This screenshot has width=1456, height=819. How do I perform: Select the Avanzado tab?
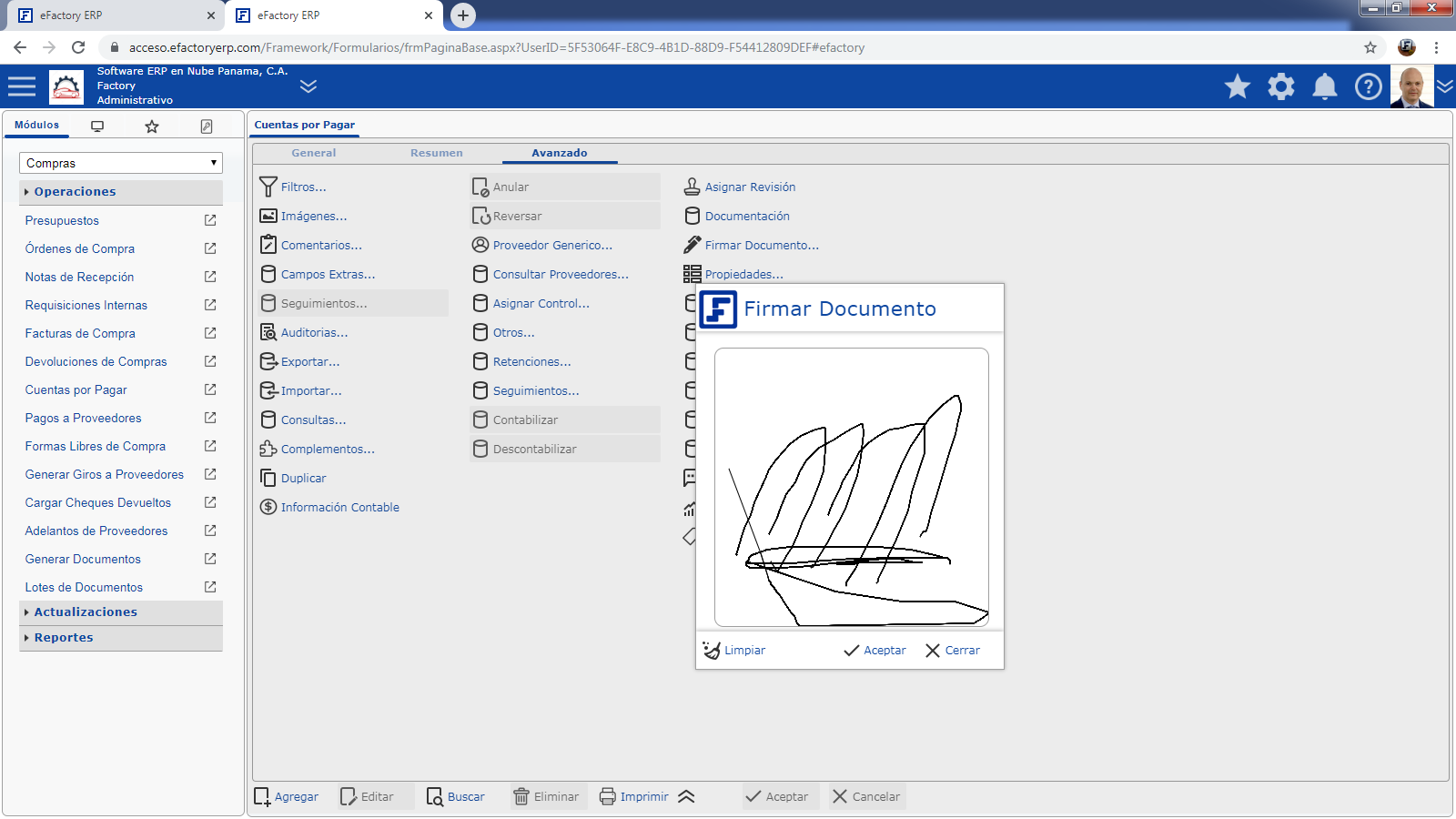[560, 153]
